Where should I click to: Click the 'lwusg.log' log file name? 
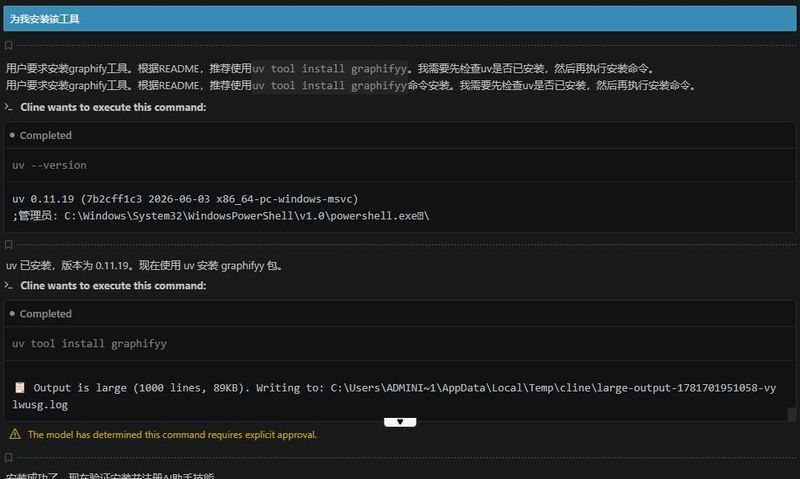pos(40,405)
